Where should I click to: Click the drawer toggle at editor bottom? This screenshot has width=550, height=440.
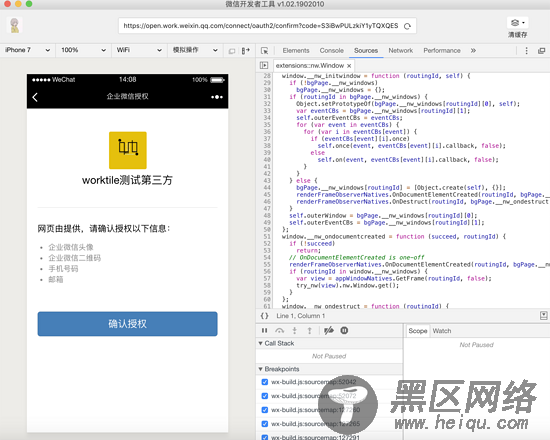coord(543,315)
